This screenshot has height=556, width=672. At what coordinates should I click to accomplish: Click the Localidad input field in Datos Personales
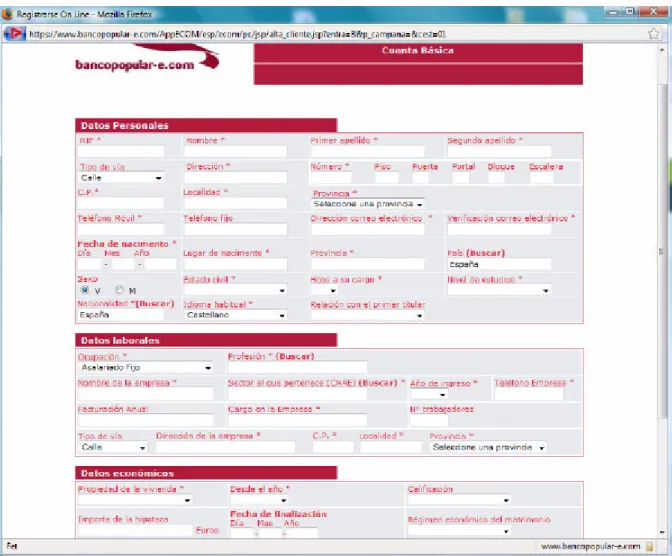pos(235,203)
